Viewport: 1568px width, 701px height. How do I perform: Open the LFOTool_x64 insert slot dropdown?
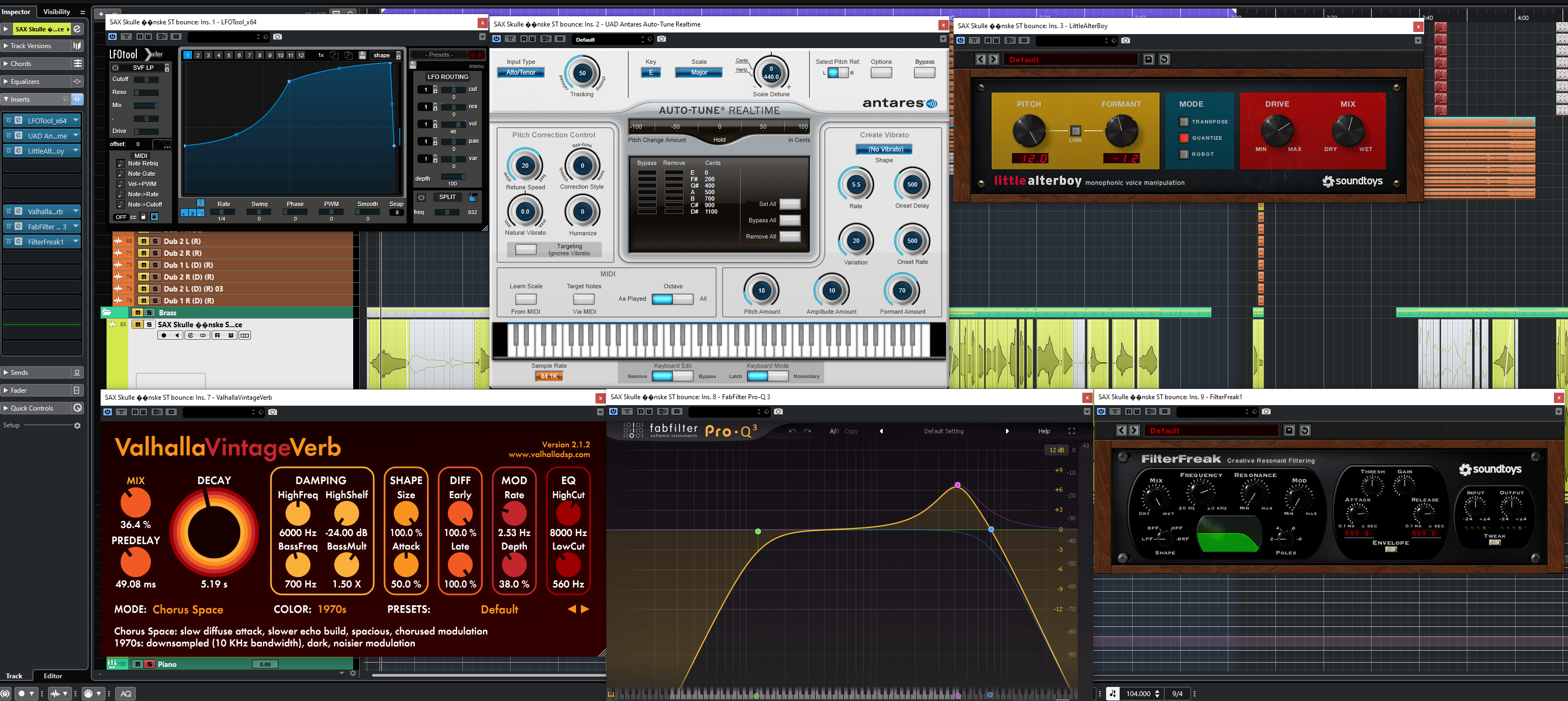76,121
